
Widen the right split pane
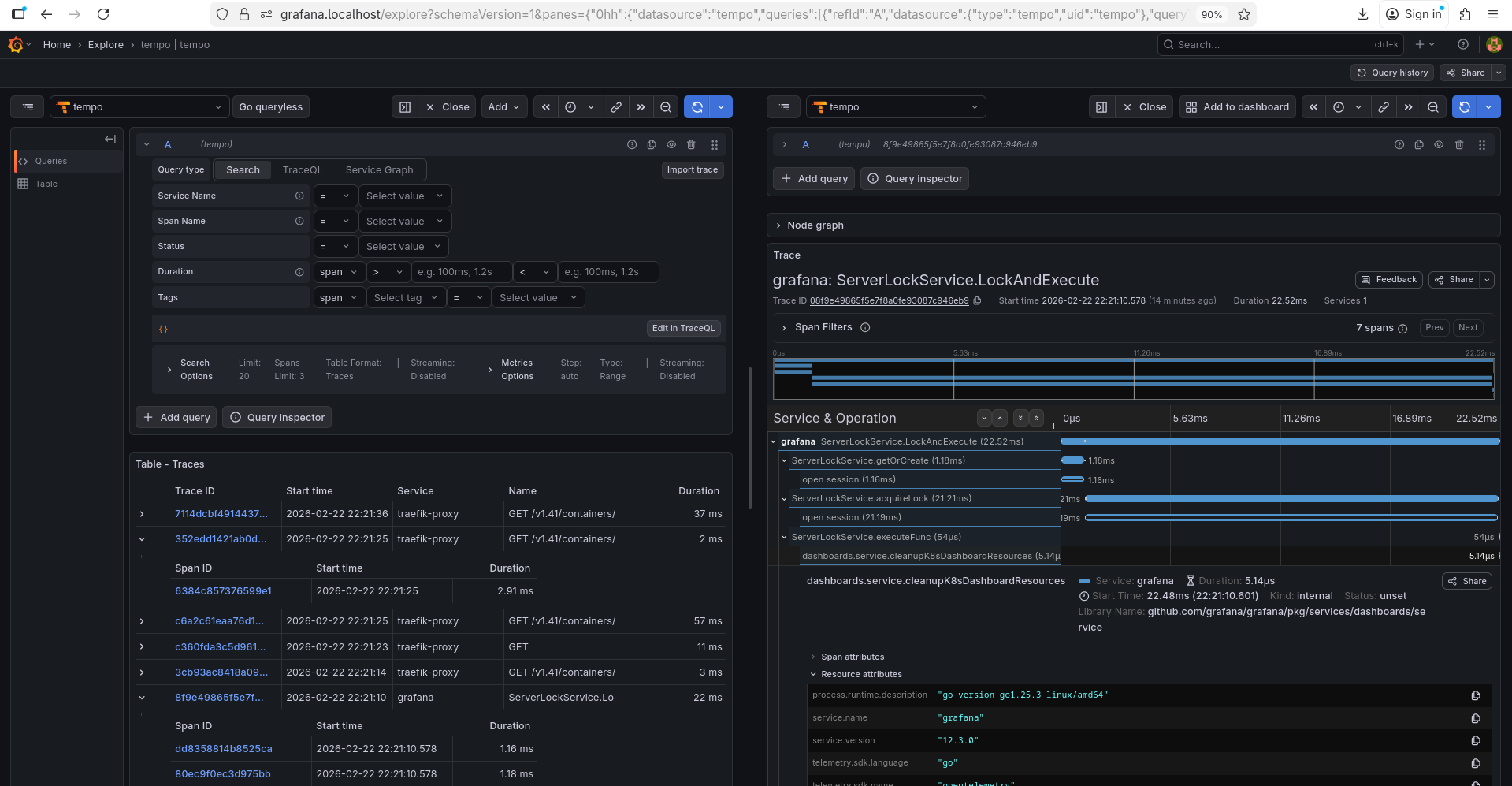pos(1101,107)
